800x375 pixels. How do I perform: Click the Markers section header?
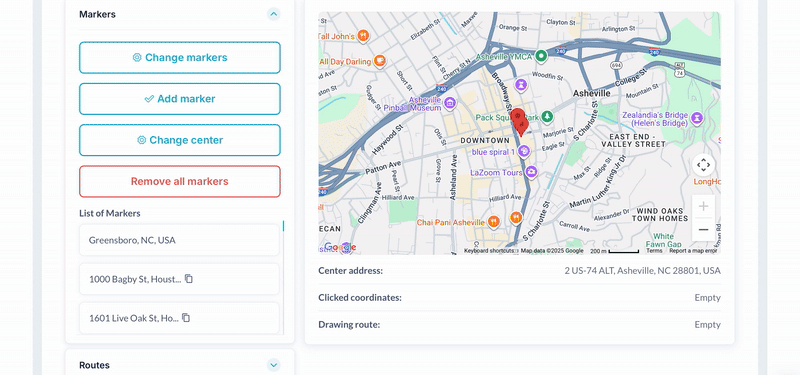(x=180, y=14)
